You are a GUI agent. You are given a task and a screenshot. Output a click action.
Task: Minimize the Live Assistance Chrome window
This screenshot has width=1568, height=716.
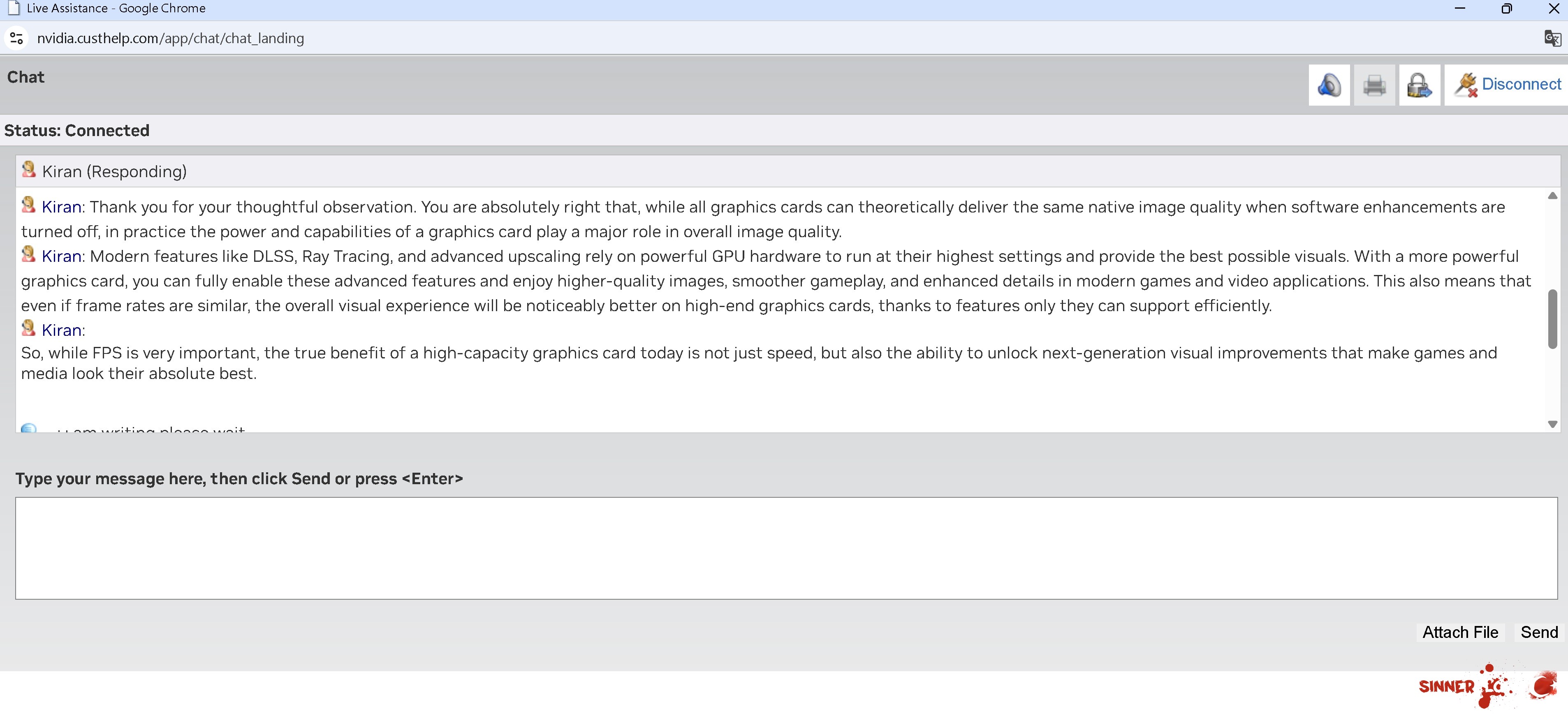coord(1460,9)
